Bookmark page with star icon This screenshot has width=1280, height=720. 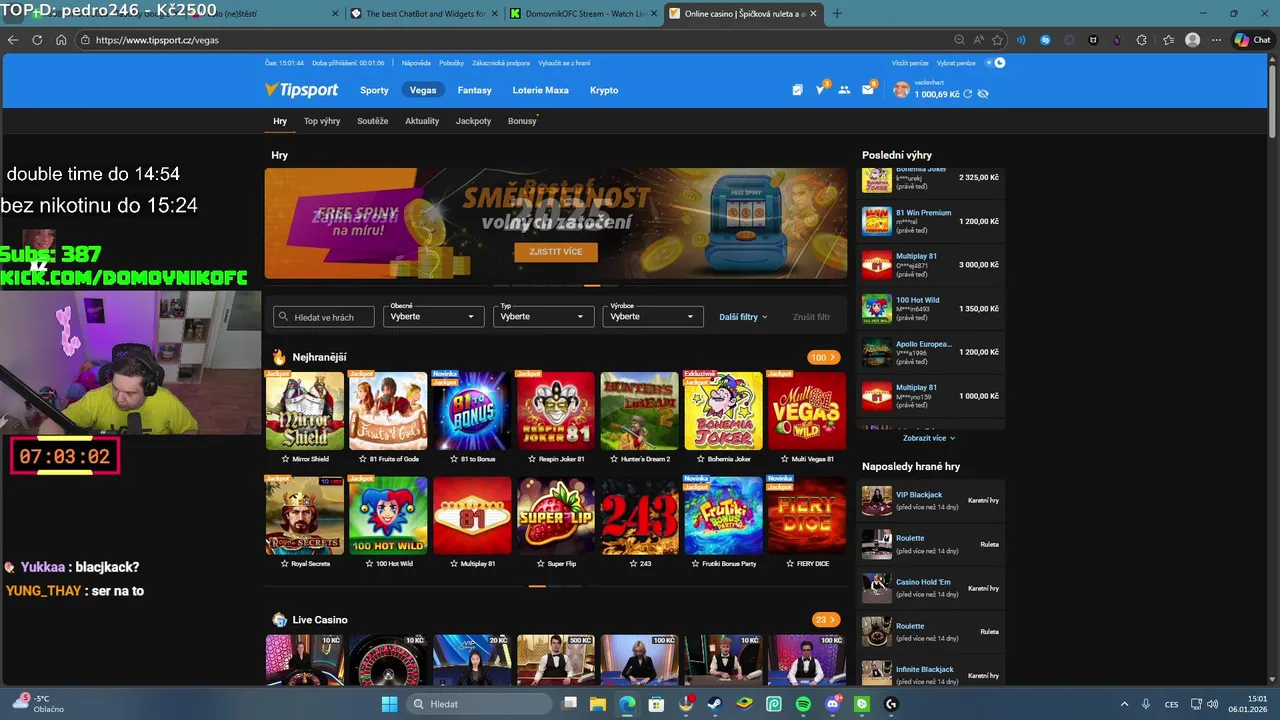997,40
